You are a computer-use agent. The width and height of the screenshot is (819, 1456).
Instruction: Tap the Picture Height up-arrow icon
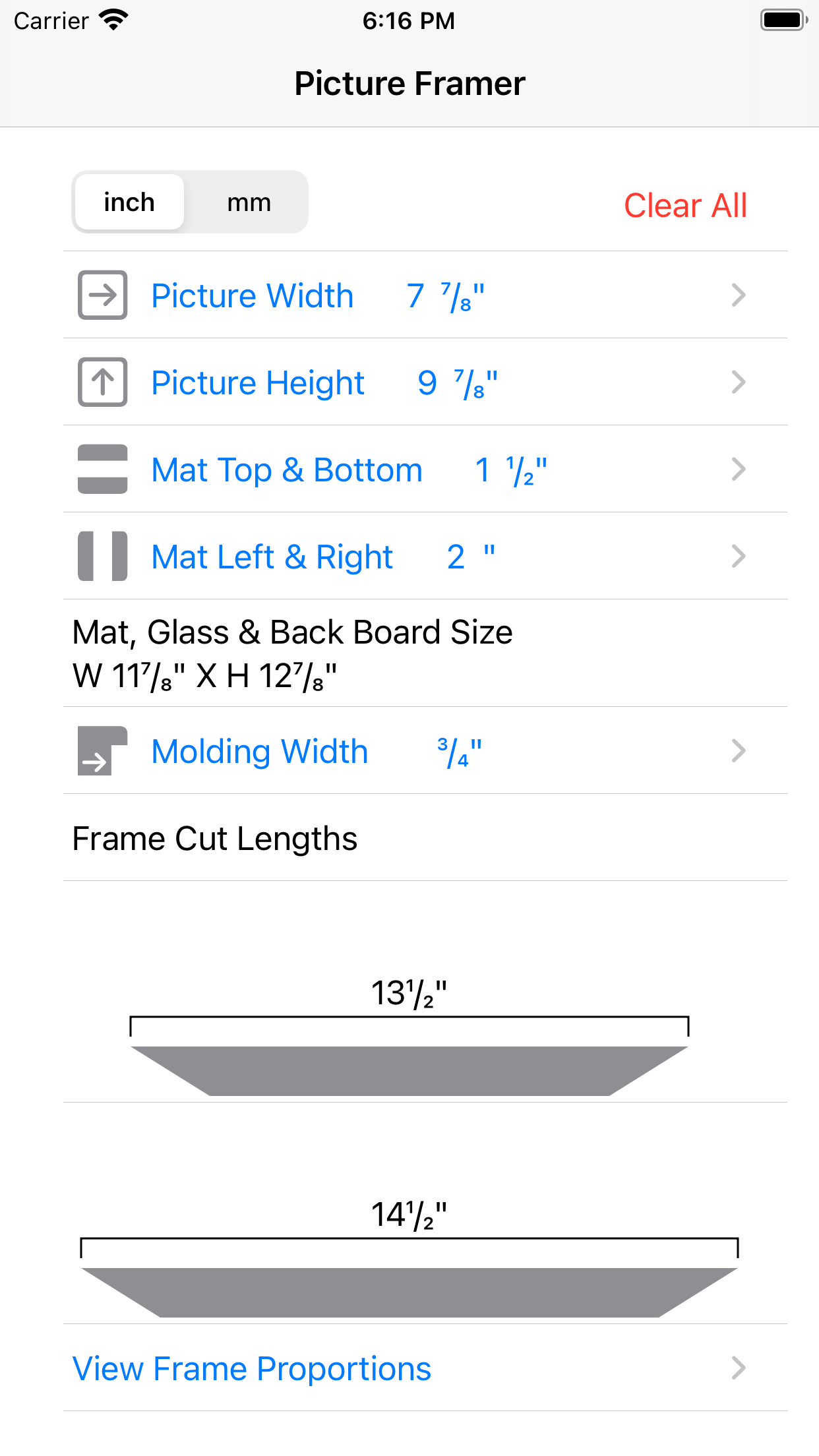coord(102,382)
